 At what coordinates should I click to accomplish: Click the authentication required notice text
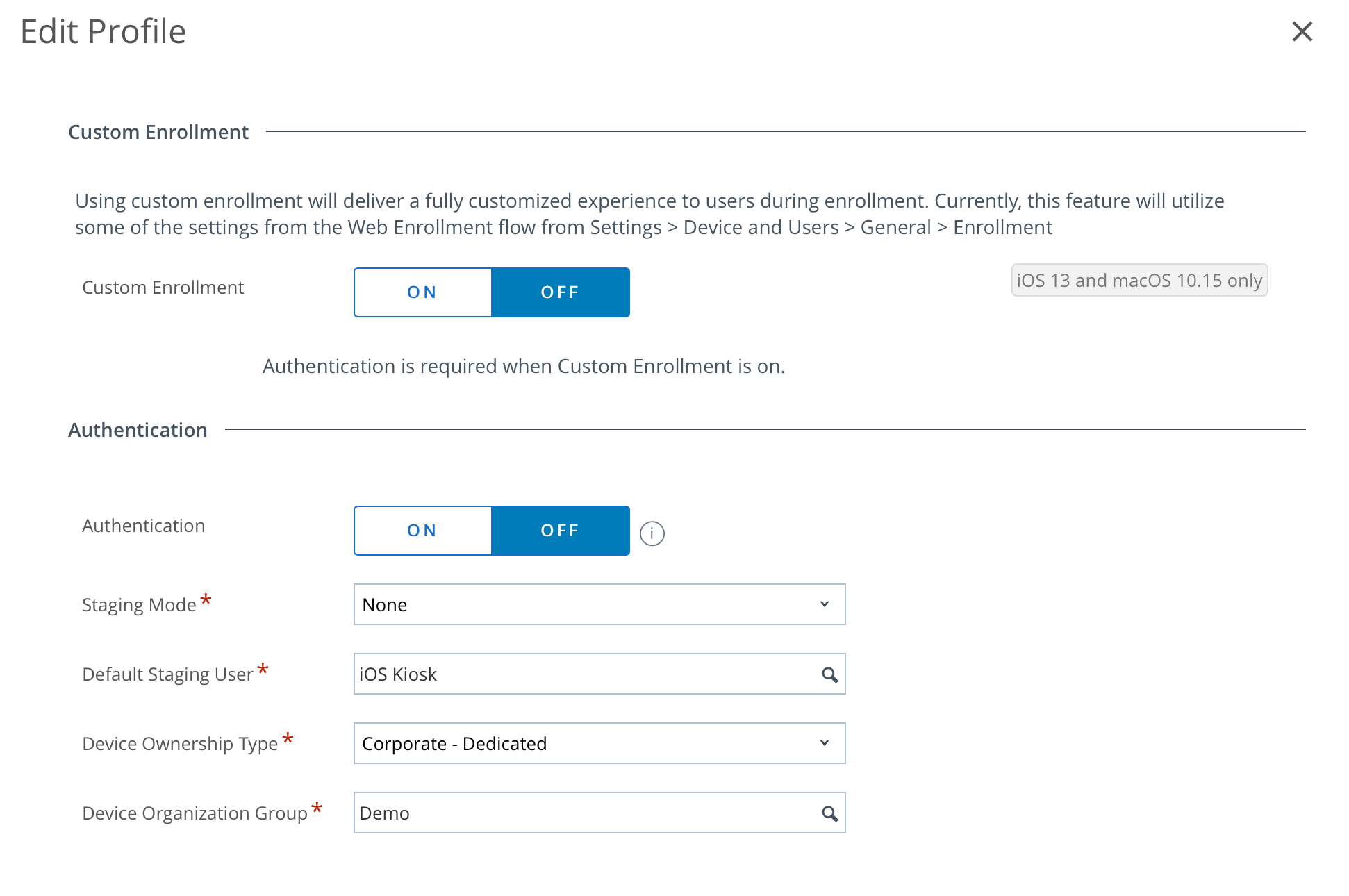pyautogui.click(x=524, y=366)
